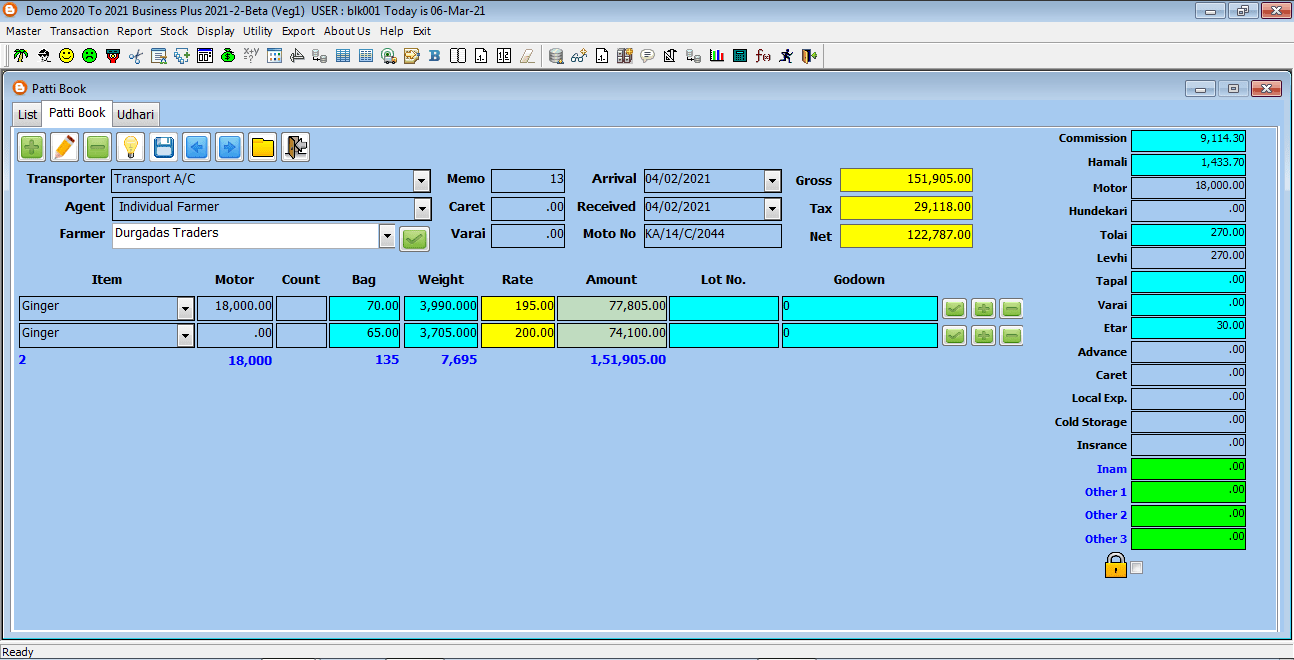Switch to the Udhari tab

(135, 115)
